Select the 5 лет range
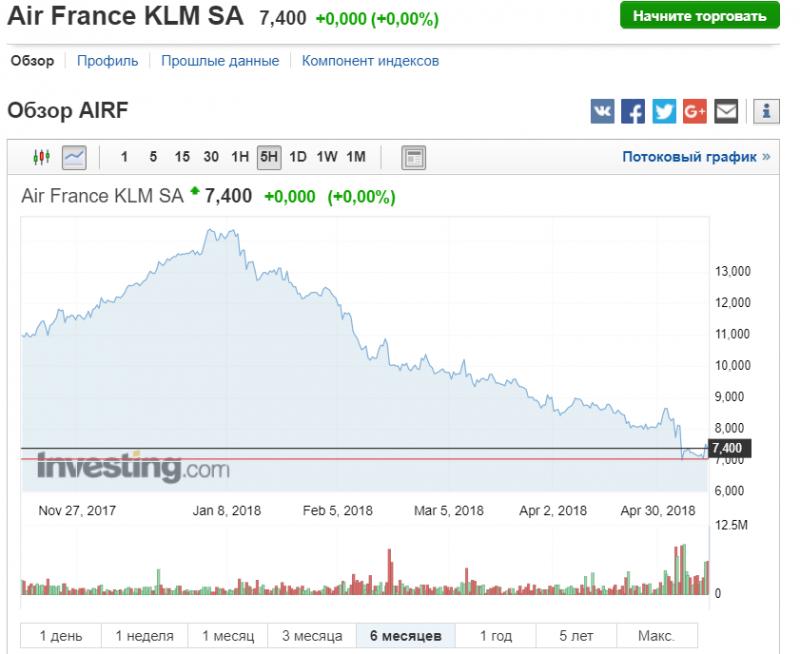 [x=576, y=636]
